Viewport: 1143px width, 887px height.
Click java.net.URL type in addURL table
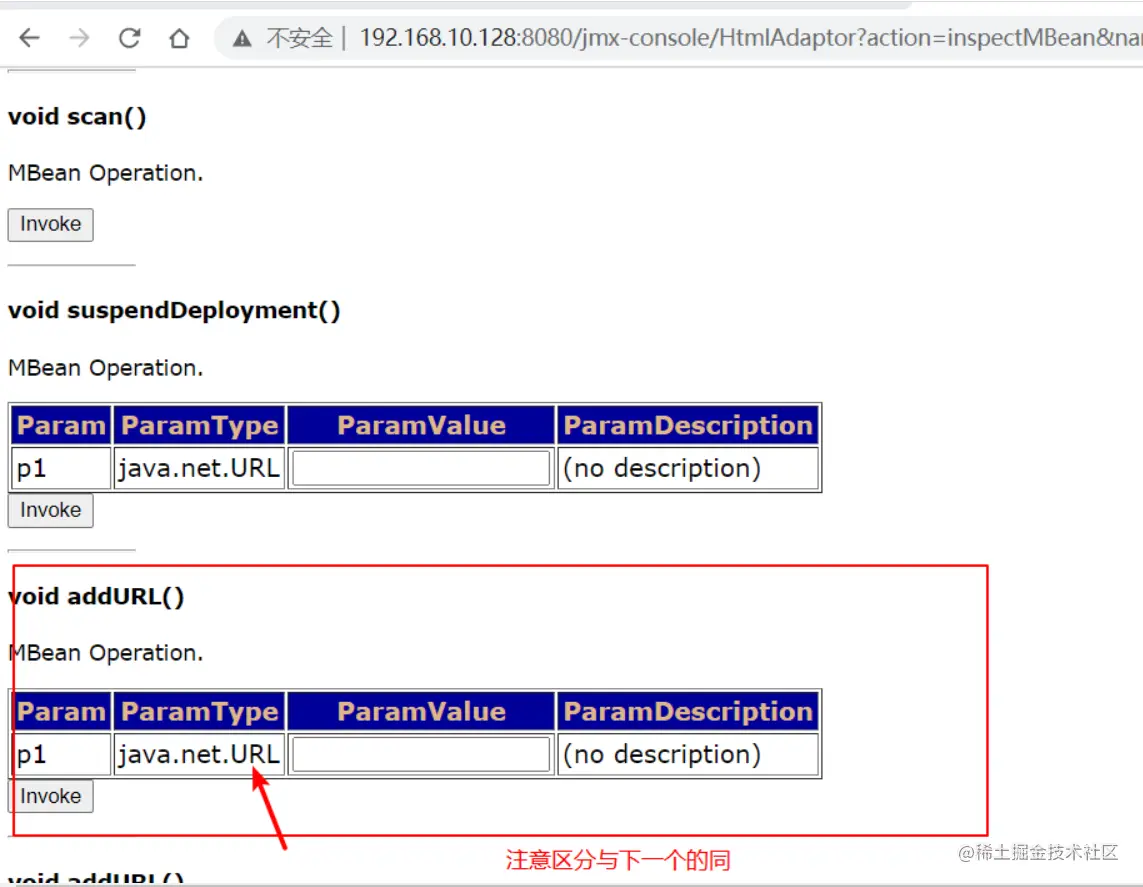(x=199, y=754)
